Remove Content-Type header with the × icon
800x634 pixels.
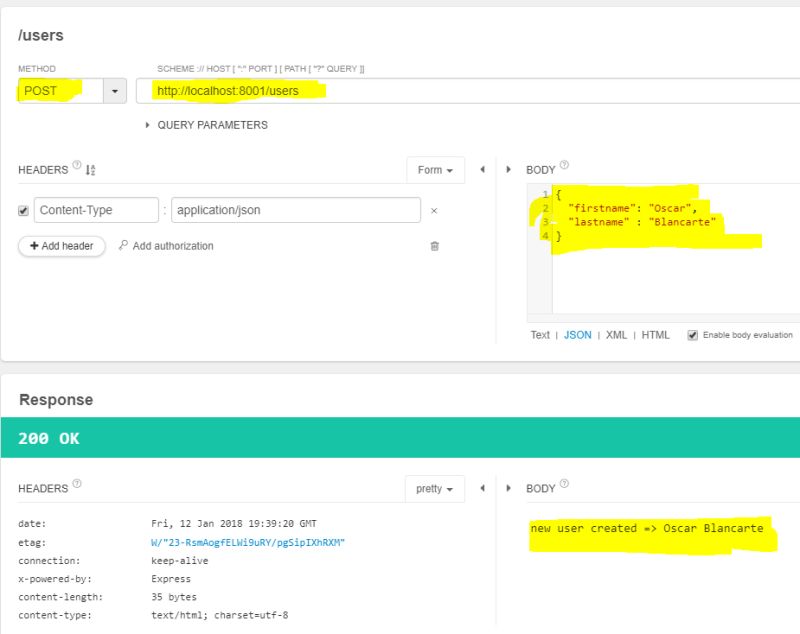[434, 210]
